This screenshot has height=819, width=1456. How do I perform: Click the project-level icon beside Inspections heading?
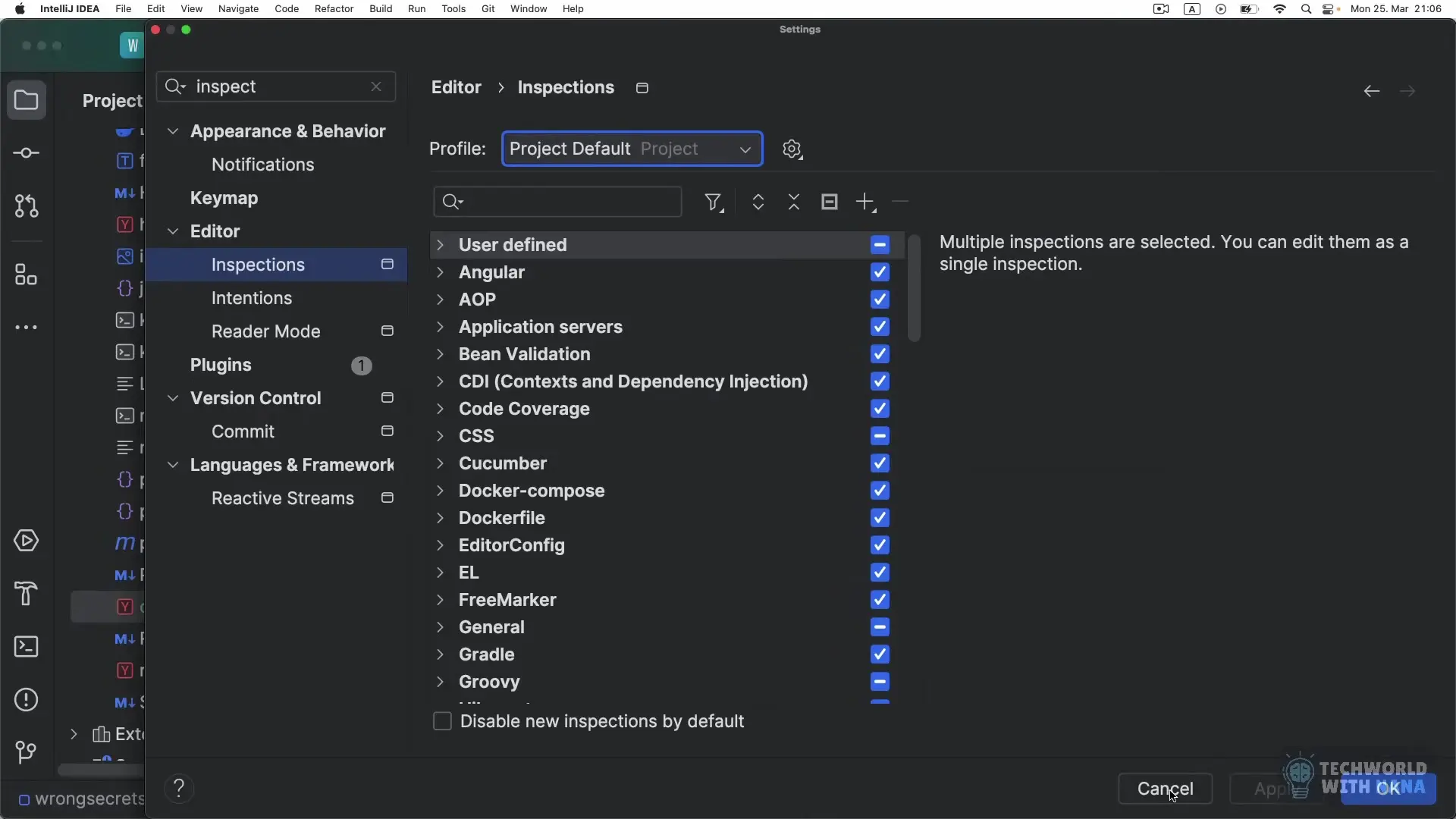pos(642,88)
